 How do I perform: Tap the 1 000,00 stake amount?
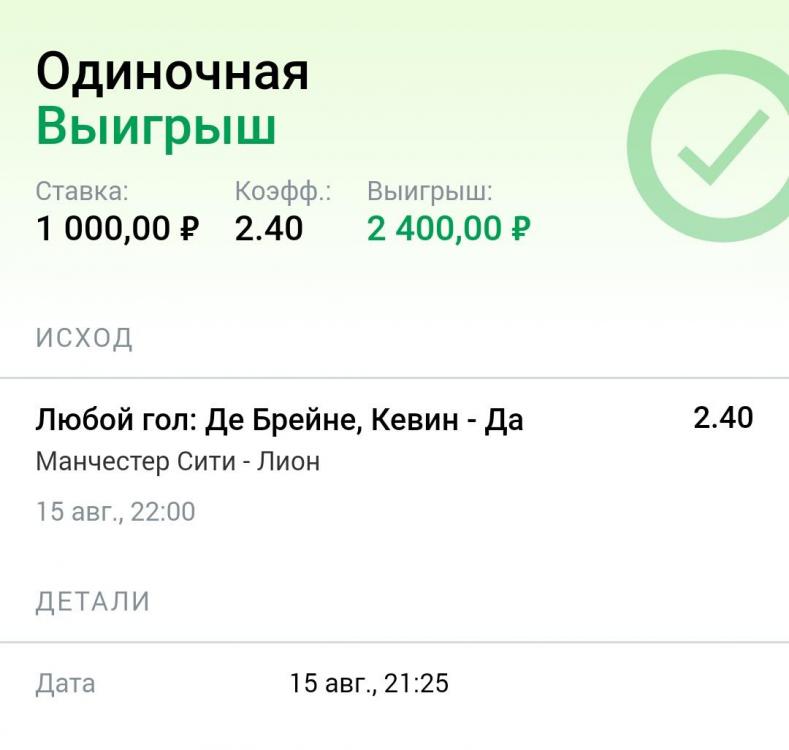pyautogui.click(x=104, y=229)
